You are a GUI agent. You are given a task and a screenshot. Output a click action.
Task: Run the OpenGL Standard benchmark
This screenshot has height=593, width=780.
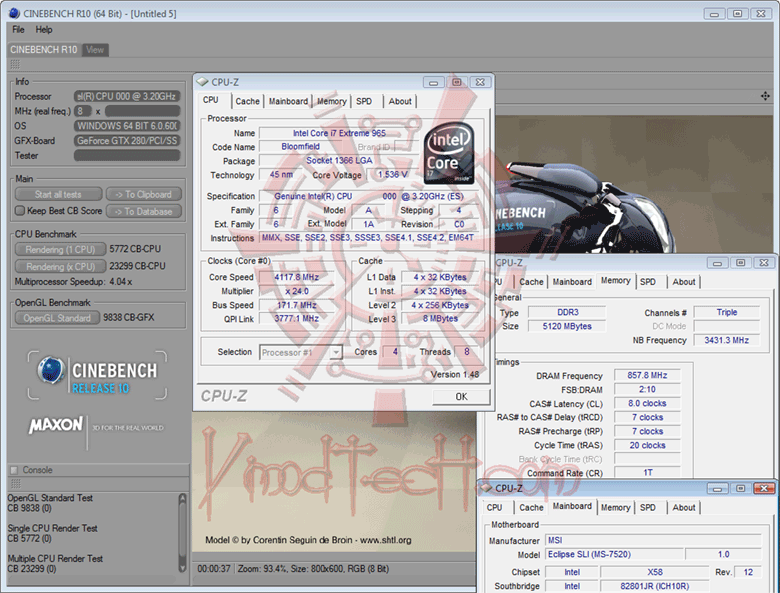pyautogui.click(x=57, y=318)
